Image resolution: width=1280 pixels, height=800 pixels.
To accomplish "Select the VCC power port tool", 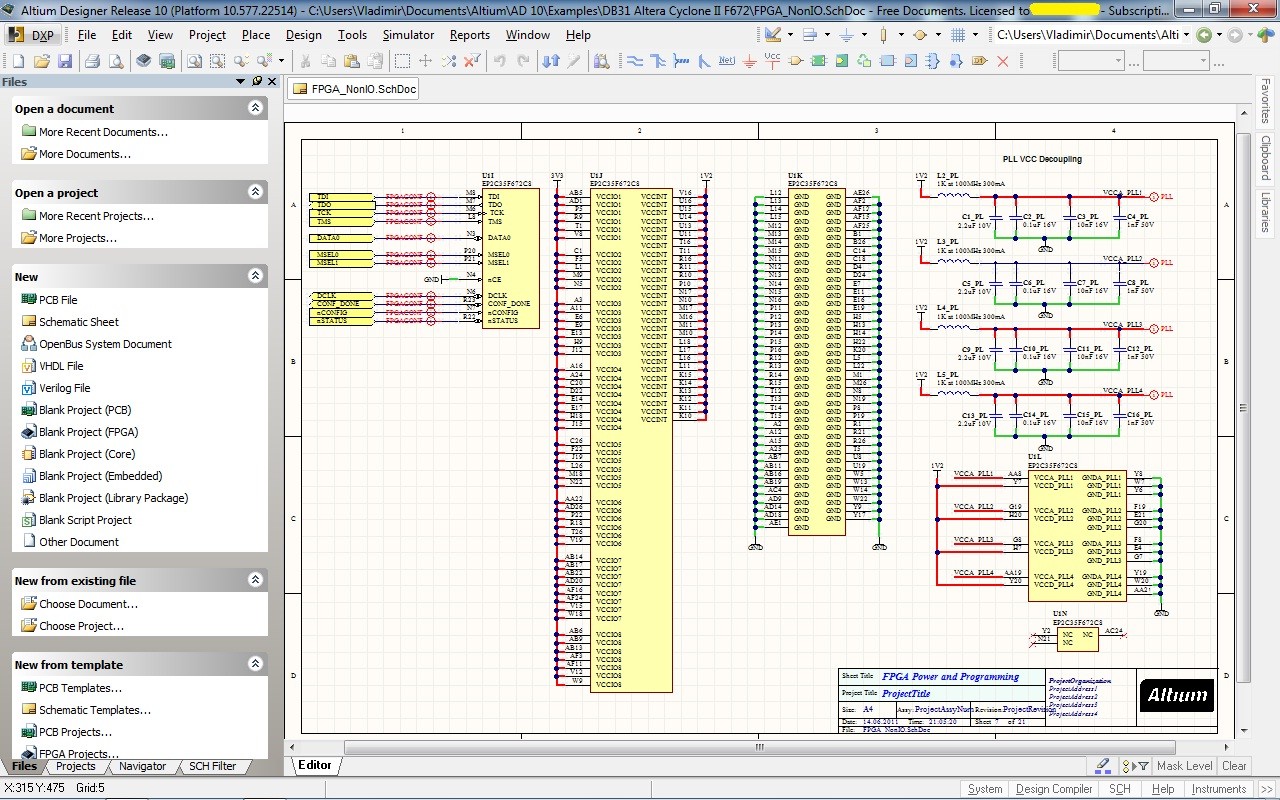I will pyautogui.click(x=773, y=61).
